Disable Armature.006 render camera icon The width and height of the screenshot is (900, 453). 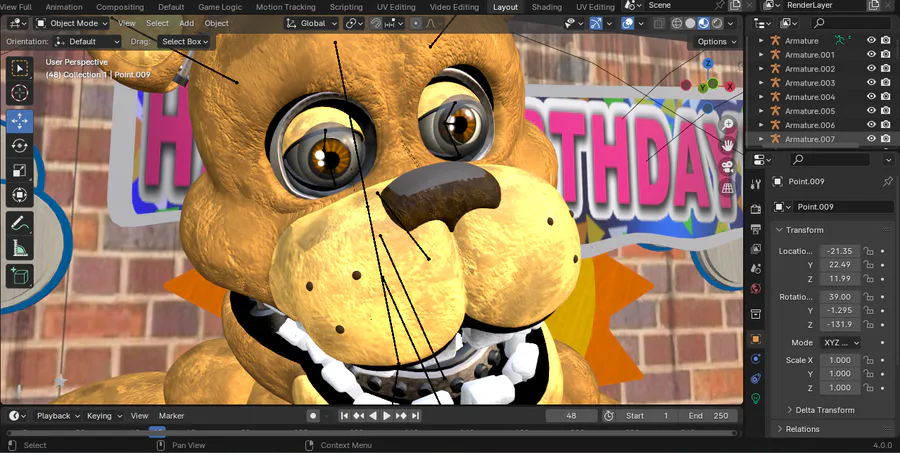point(886,125)
